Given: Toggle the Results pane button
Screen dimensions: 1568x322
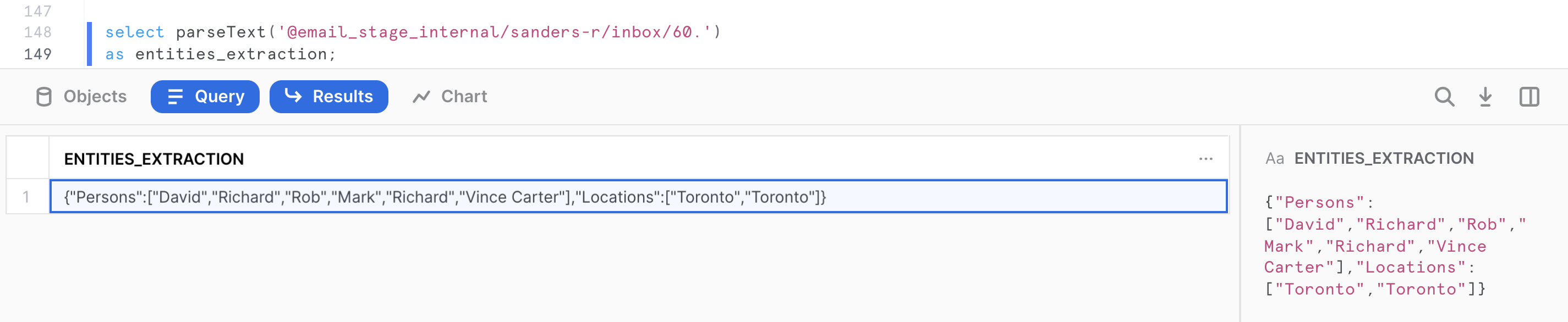Looking at the screenshot, I should [328, 97].
